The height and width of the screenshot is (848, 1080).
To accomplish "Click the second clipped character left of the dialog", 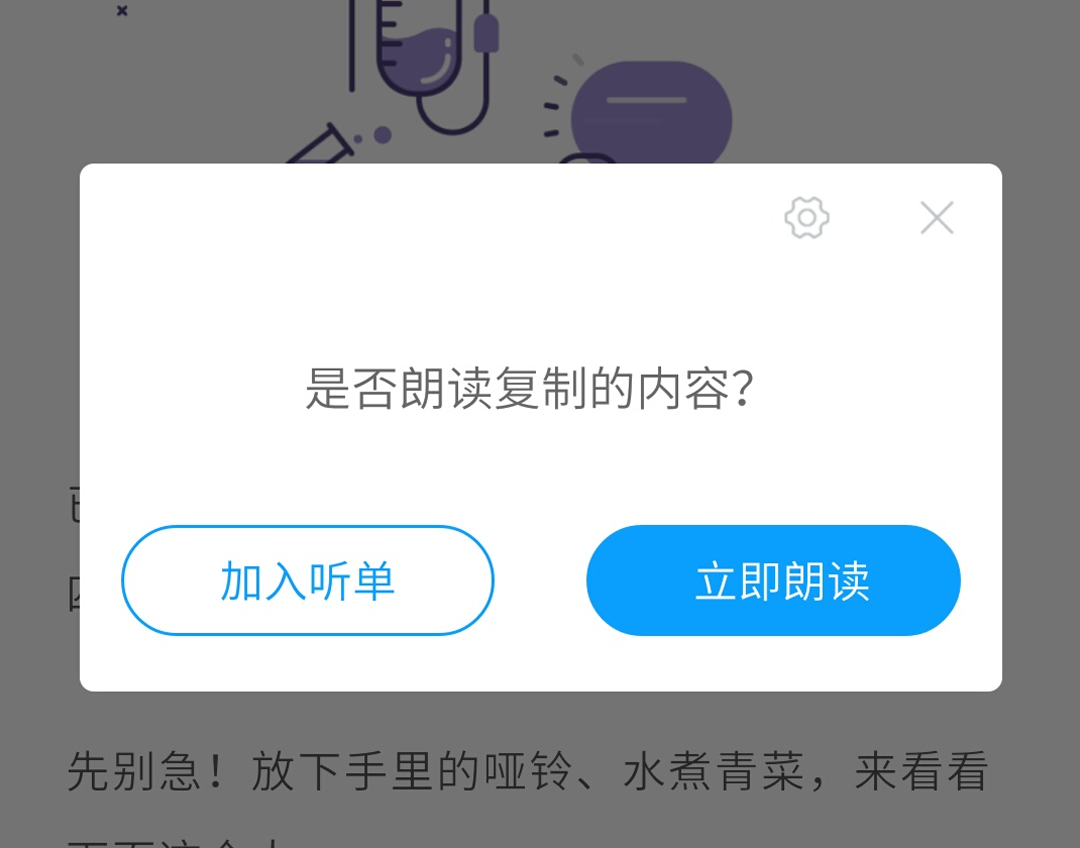I will (74, 596).
